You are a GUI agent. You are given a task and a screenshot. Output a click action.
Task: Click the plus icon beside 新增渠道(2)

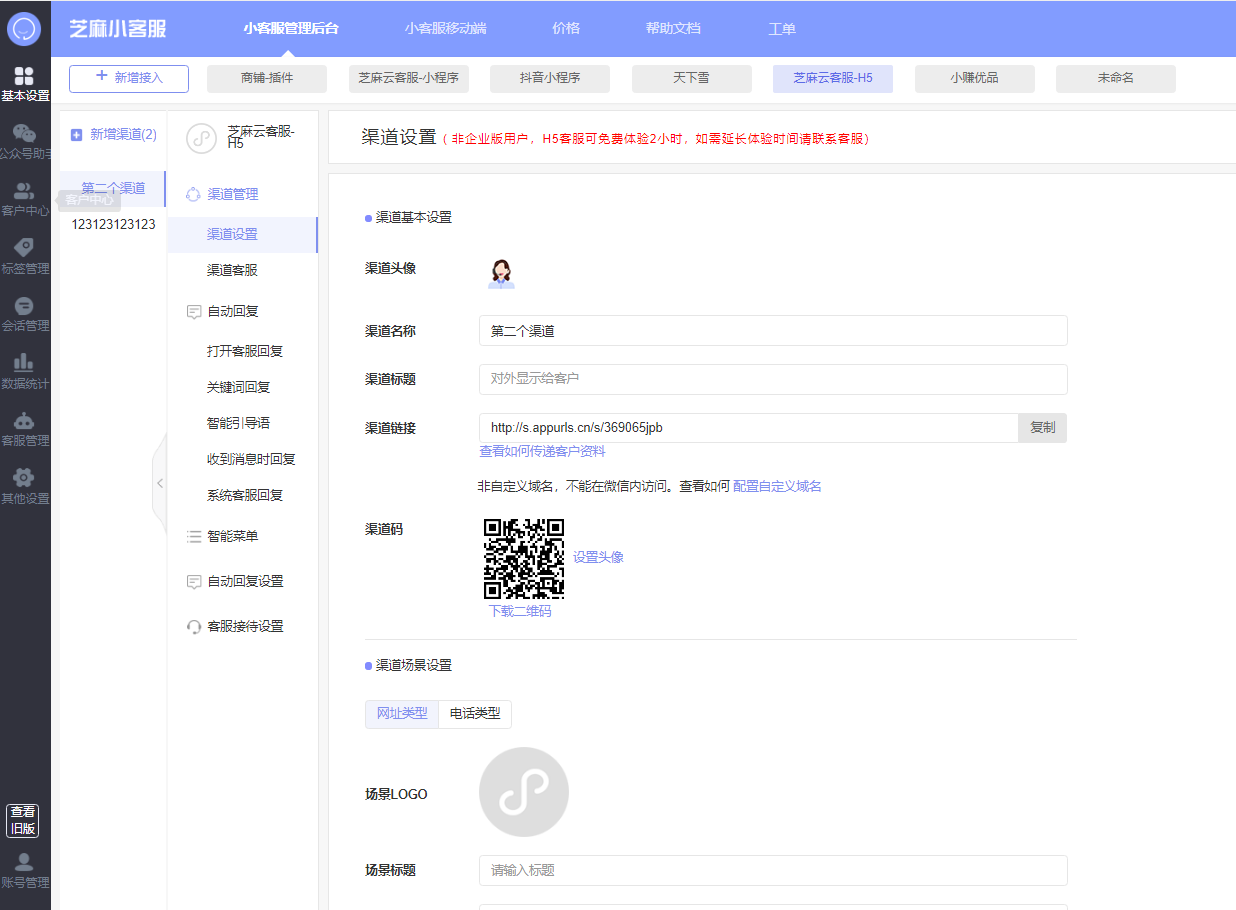76,134
